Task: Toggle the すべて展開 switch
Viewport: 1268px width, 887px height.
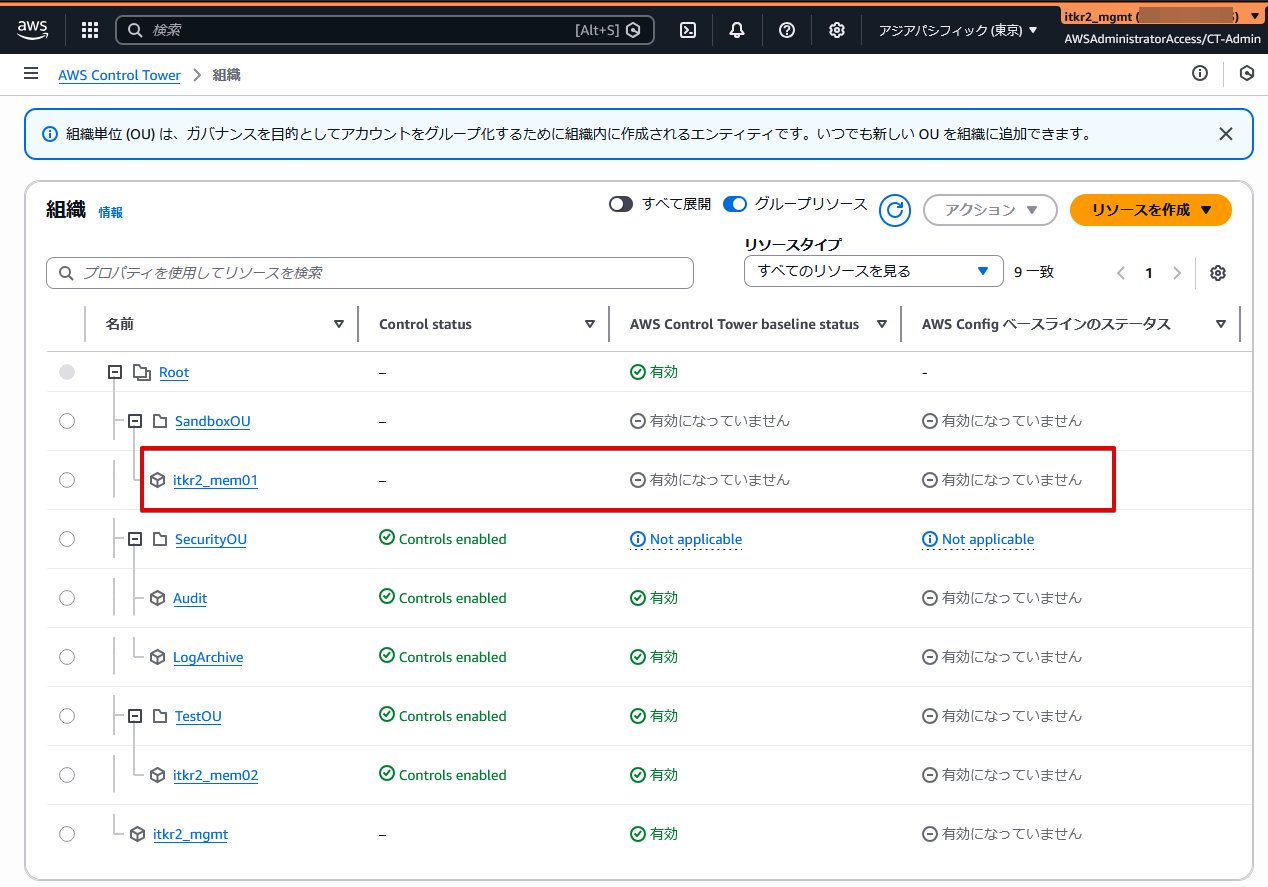Action: coord(621,204)
